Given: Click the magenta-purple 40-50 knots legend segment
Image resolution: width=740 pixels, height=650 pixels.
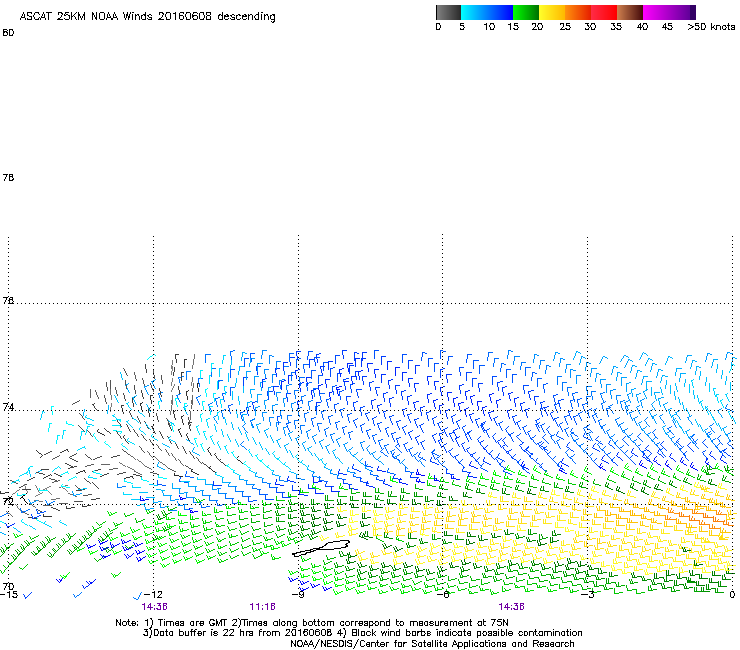Looking at the screenshot, I should pos(669,12).
